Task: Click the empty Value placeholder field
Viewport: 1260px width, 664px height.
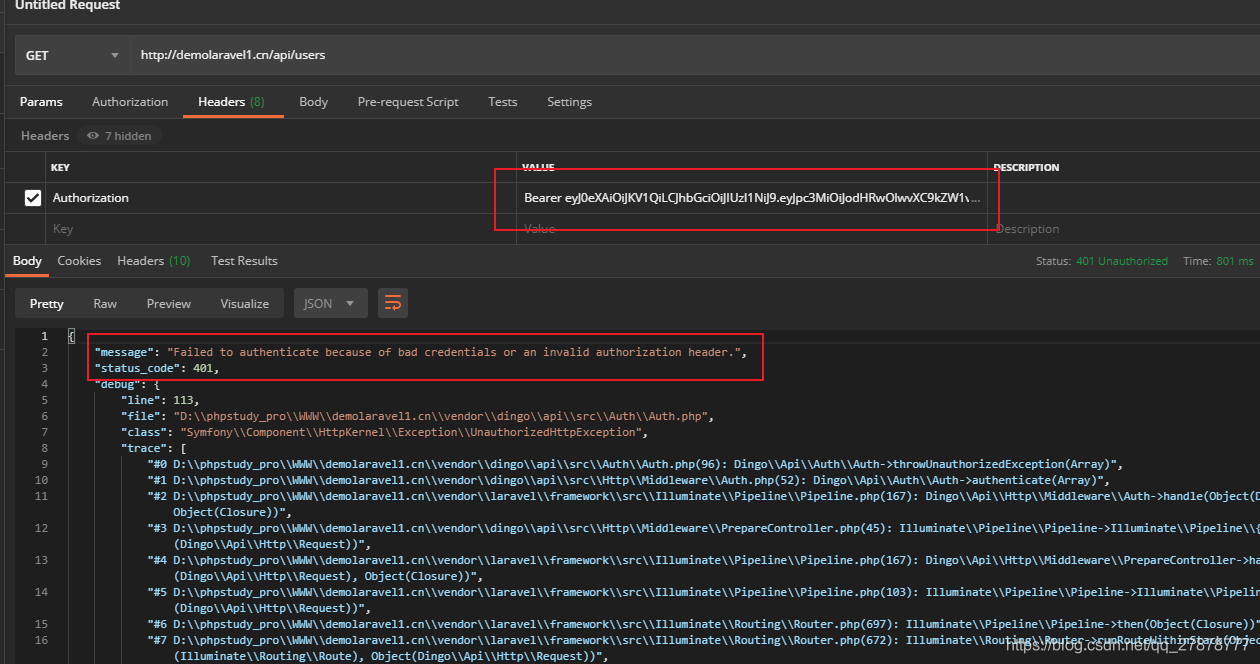Action: 752,229
